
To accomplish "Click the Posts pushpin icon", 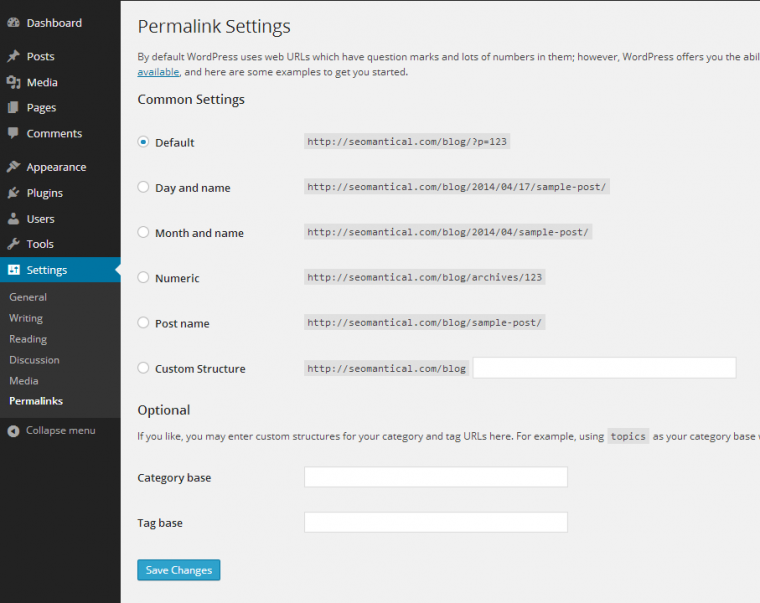I will (x=14, y=56).
